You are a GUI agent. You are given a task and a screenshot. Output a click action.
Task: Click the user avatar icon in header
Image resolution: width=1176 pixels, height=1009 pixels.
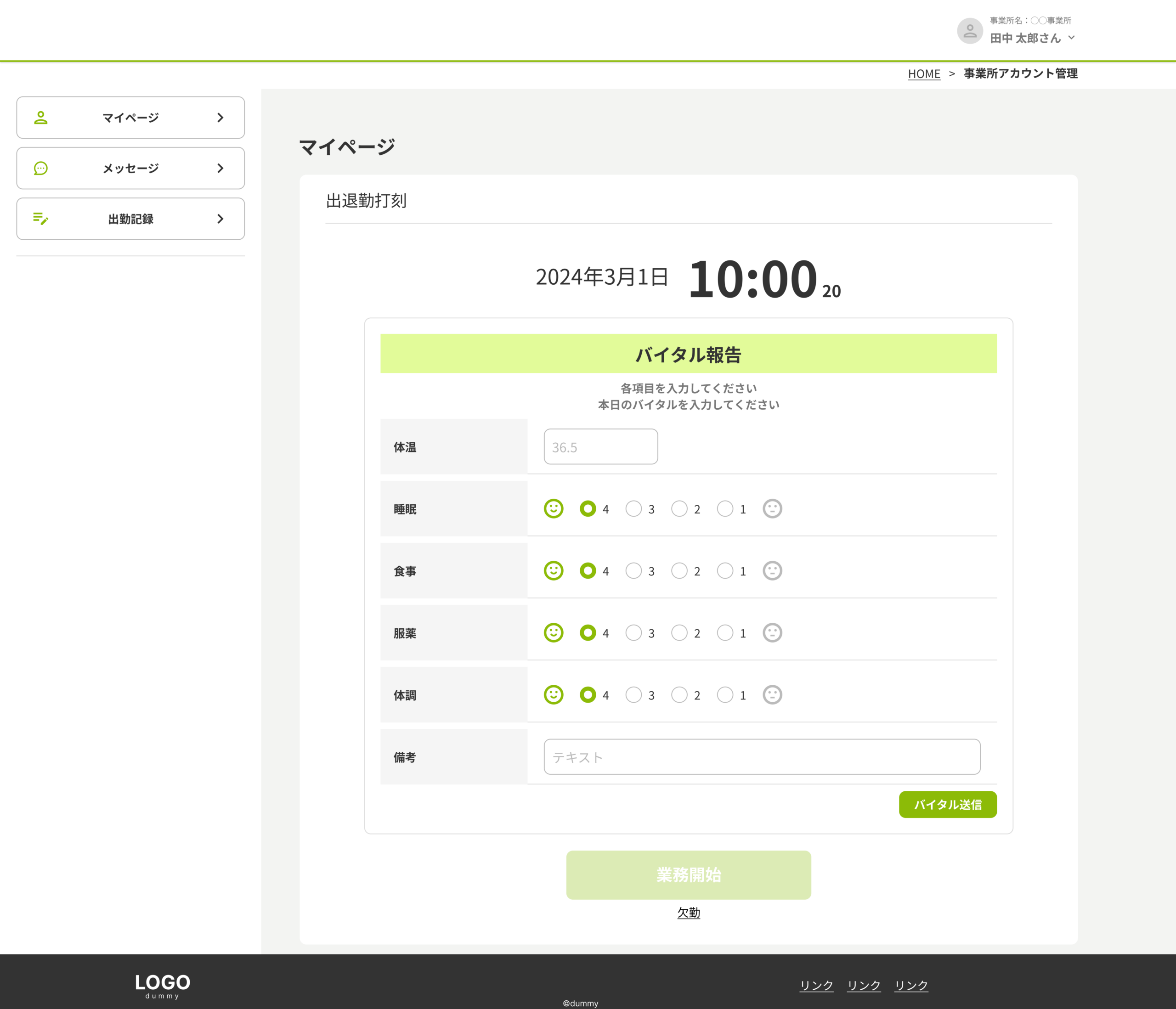coord(969,31)
